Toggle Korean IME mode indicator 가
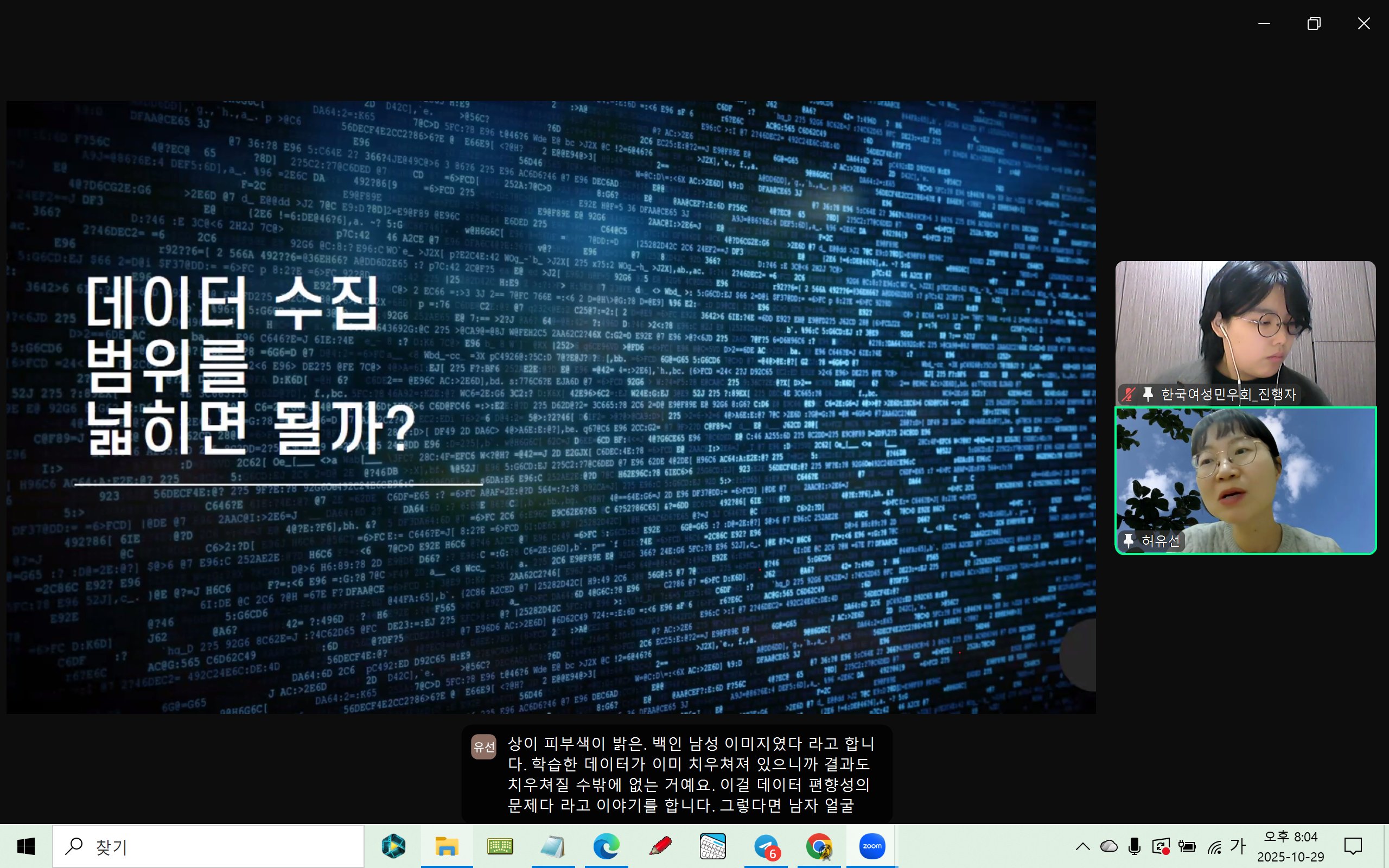Image resolution: width=1389 pixels, height=868 pixels. pos(1238,846)
